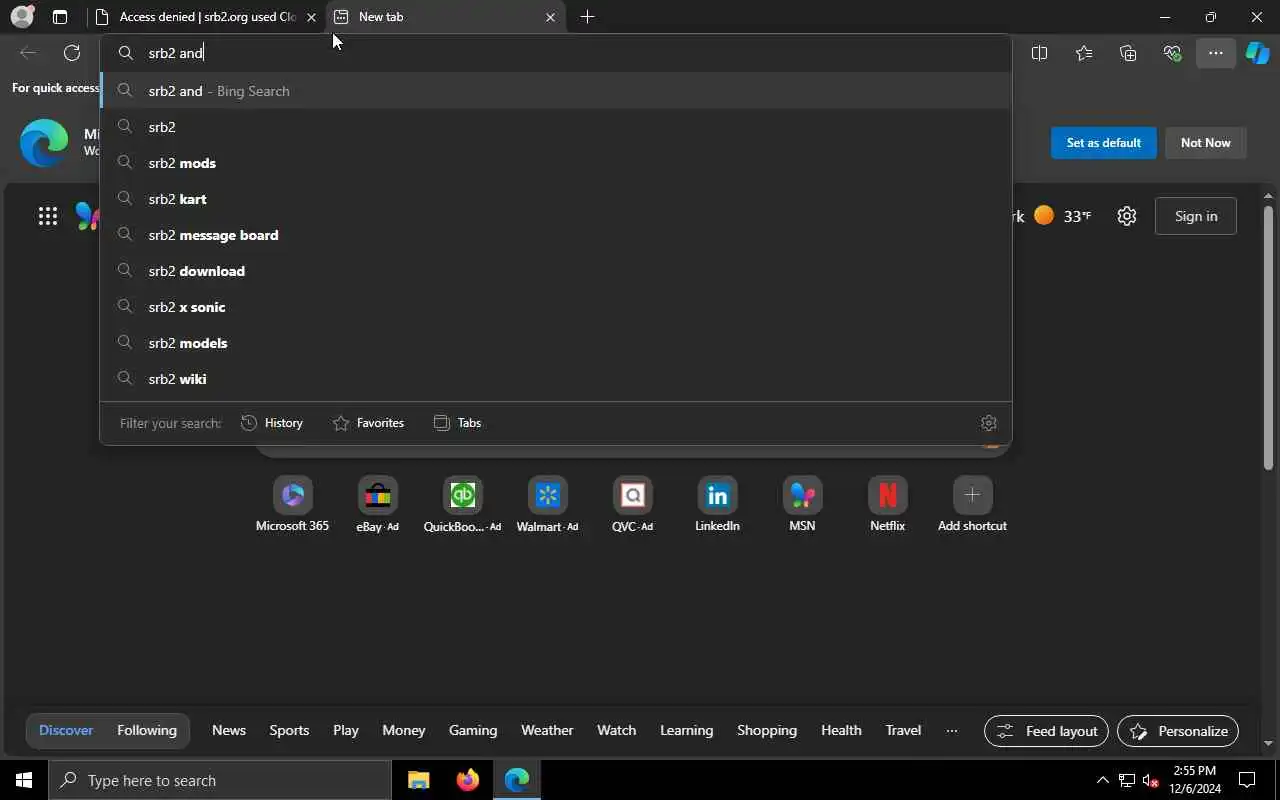The image size is (1280, 800).
Task: Open the Windows Start menu
Action: point(24,780)
